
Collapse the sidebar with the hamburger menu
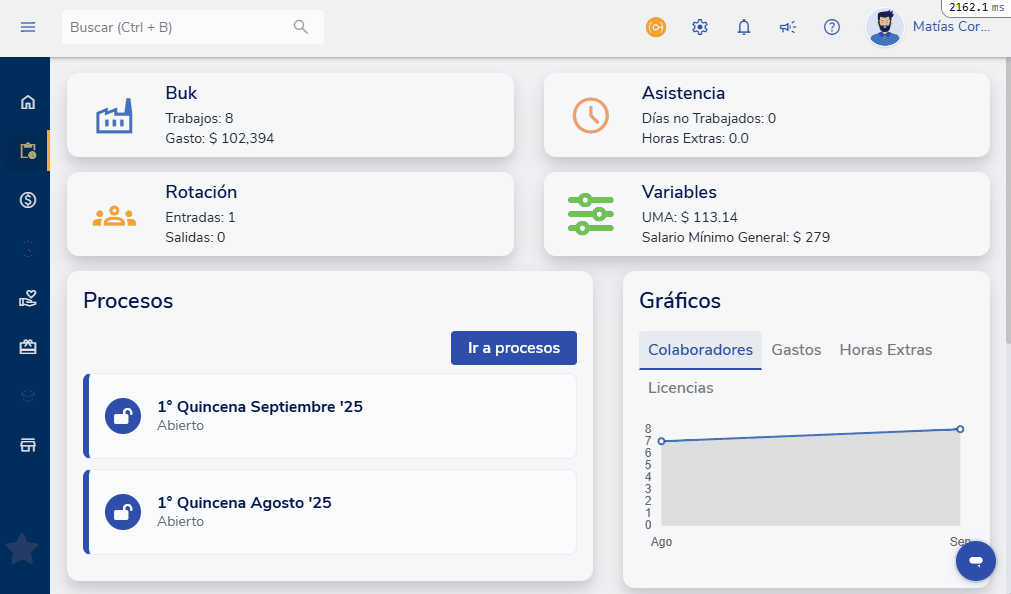[x=28, y=27]
